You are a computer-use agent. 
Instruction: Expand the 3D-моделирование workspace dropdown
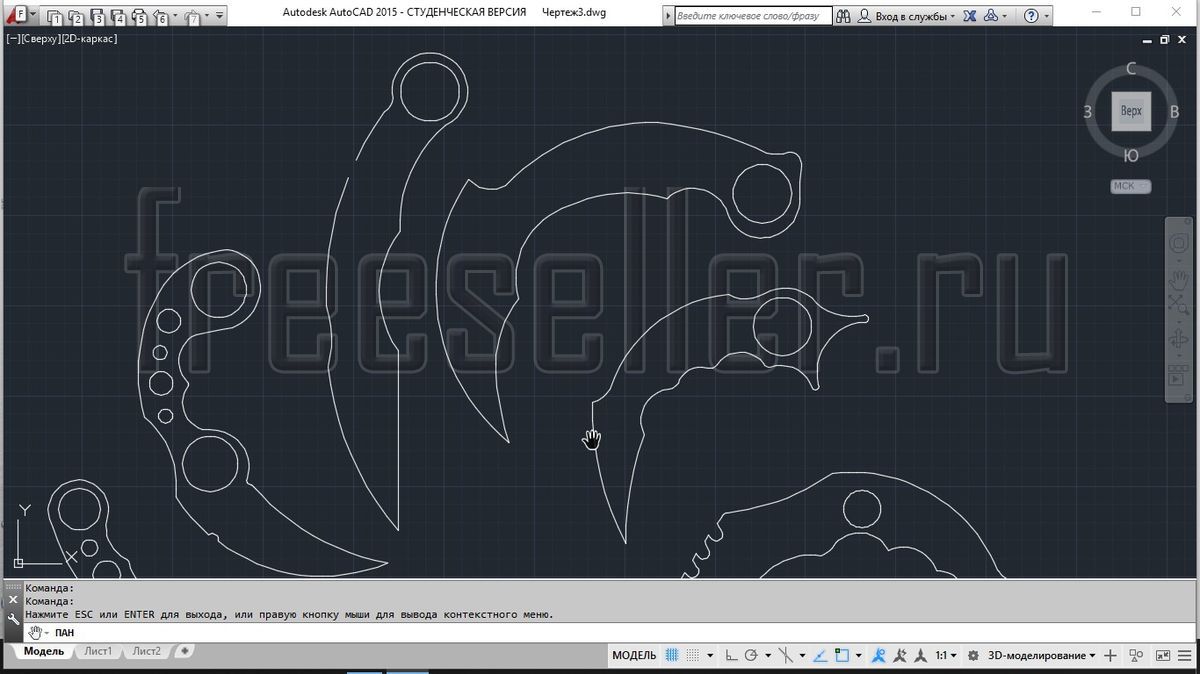[x=1042, y=656]
